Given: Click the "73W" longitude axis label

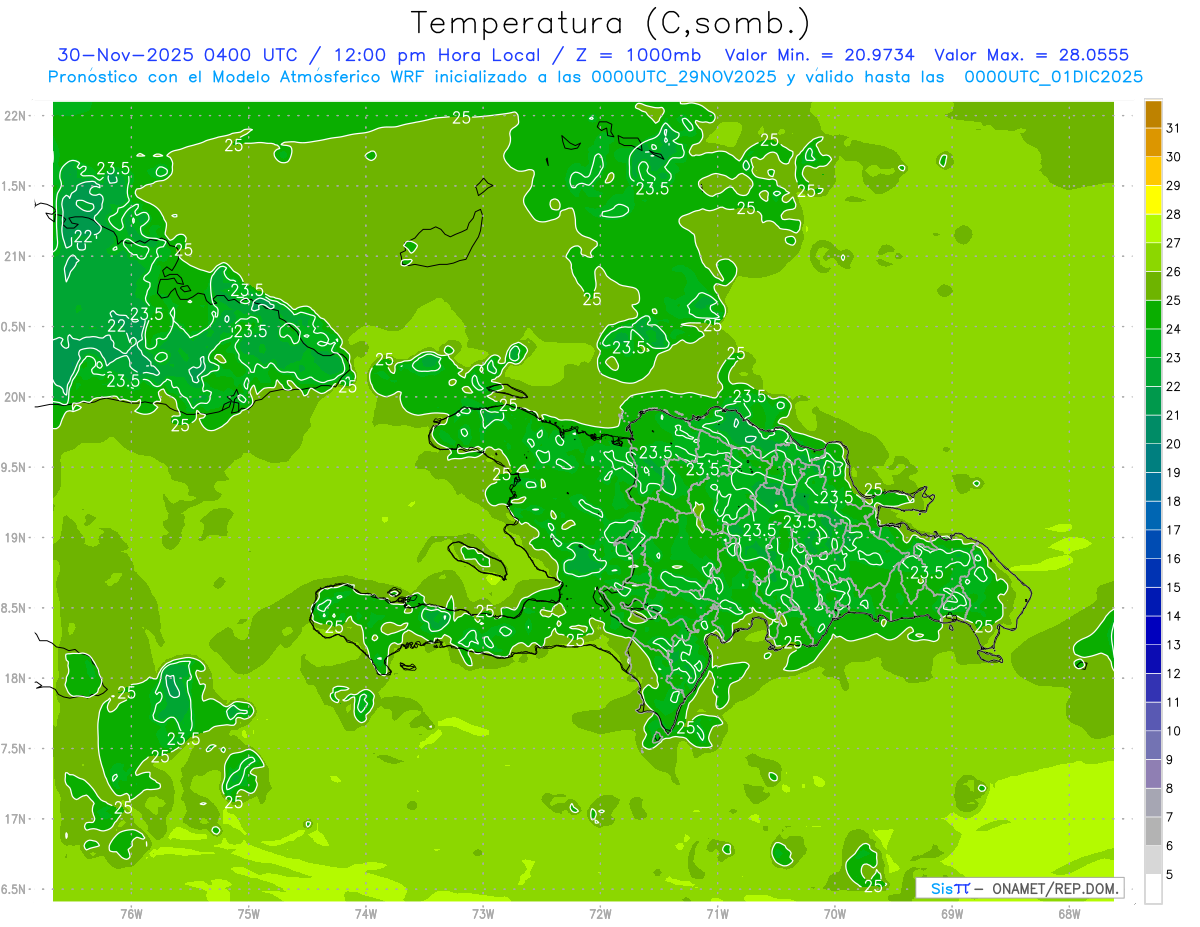Looking at the screenshot, I should point(483,914).
